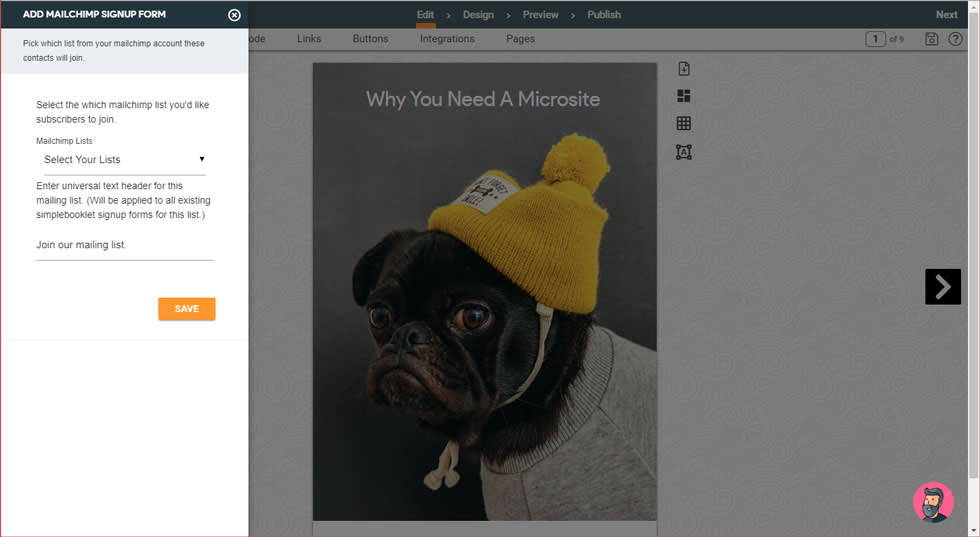
Task: Open the Preview step
Action: click(541, 14)
